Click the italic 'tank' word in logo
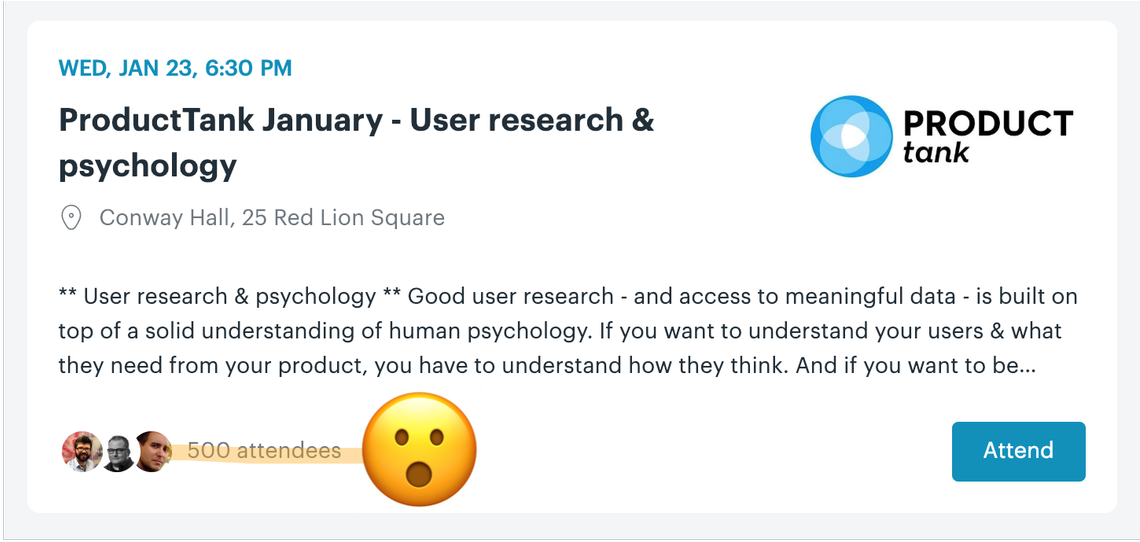This screenshot has height=542, width=1140. click(936, 152)
